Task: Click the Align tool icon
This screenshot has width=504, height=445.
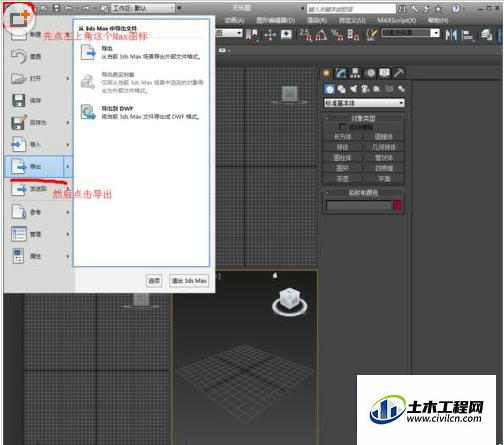Action: point(468,35)
